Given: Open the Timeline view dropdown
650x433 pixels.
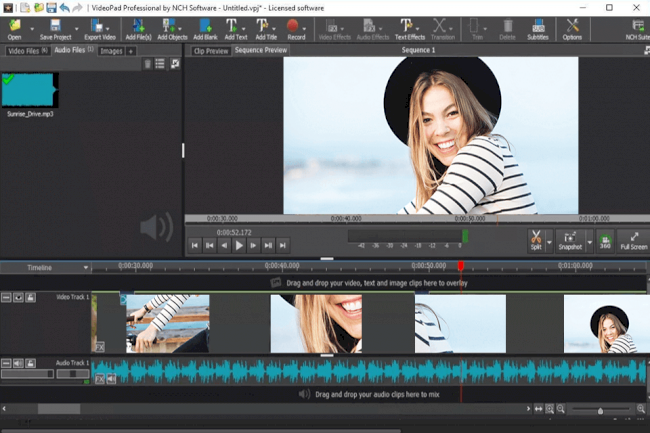Looking at the screenshot, I should pyautogui.click(x=84, y=268).
